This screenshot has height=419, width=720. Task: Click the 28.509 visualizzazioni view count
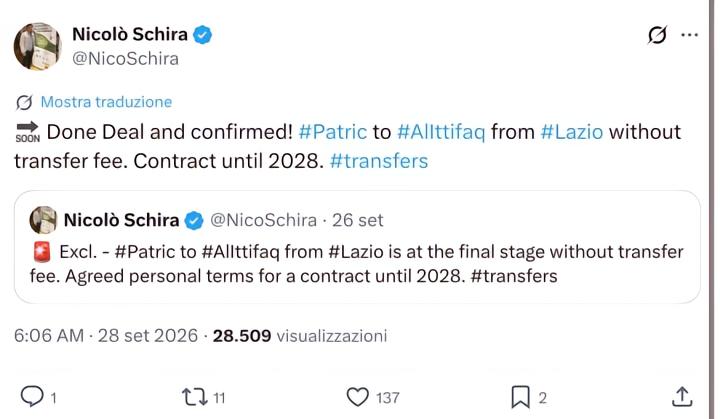[299, 336]
